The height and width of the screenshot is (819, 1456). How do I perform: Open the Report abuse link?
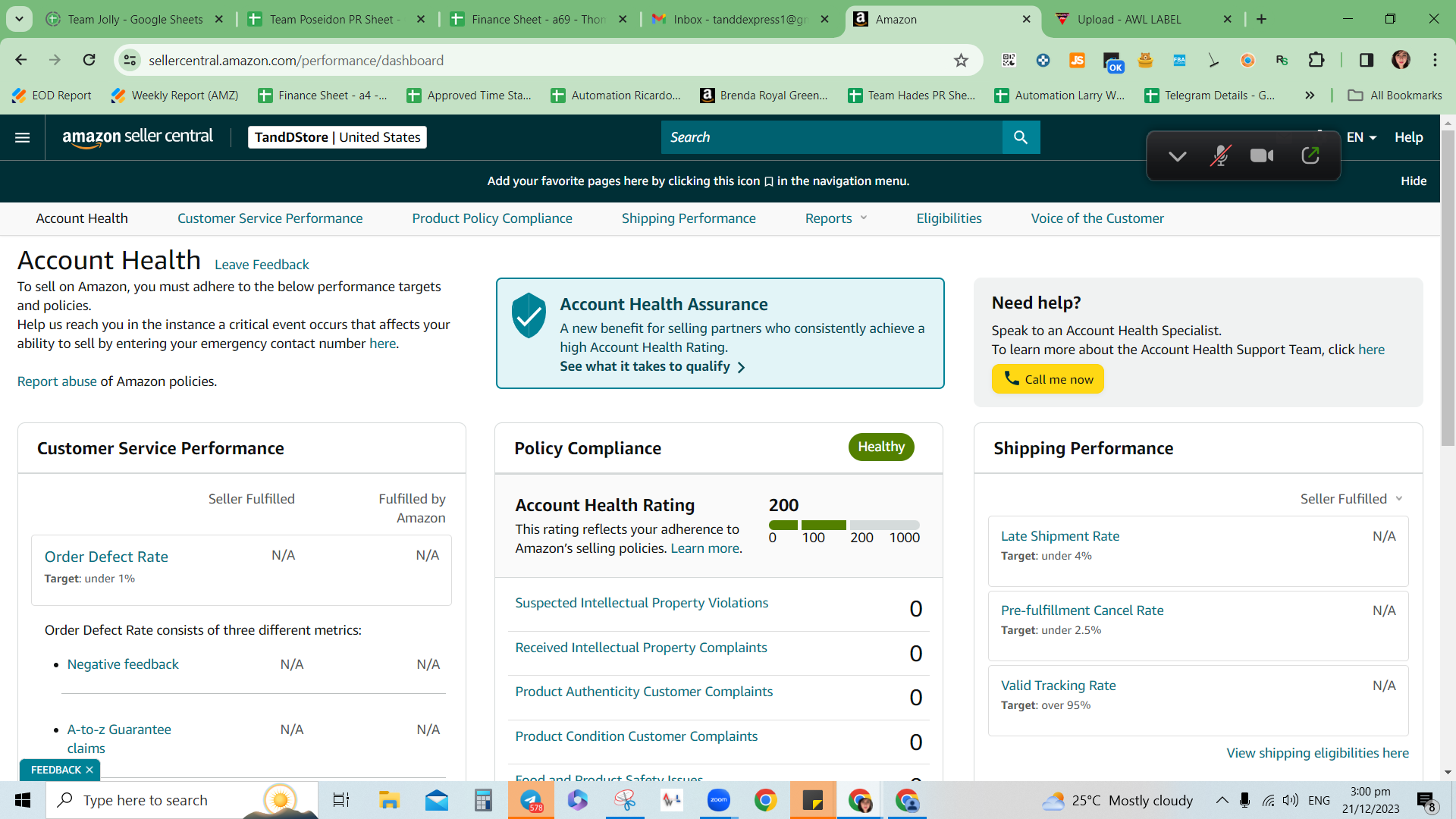point(57,381)
